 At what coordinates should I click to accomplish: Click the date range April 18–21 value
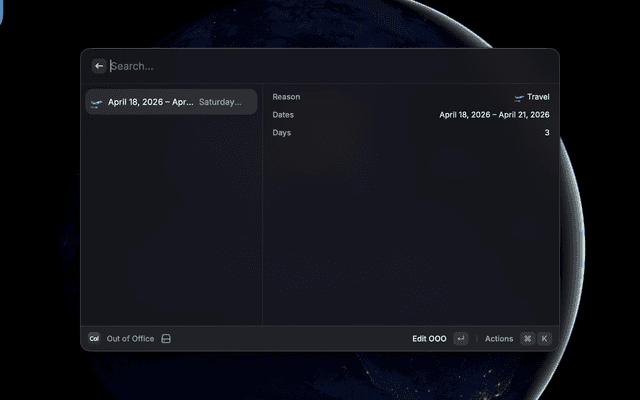pyautogui.click(x=494, y=115)
